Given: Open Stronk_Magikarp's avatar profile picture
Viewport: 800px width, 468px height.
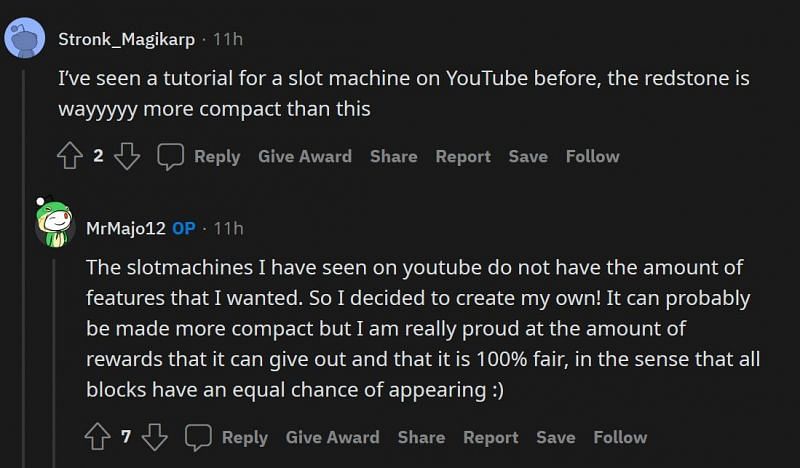Looking at the screenshot, I should pyautogui.click(x=25, y=39).
